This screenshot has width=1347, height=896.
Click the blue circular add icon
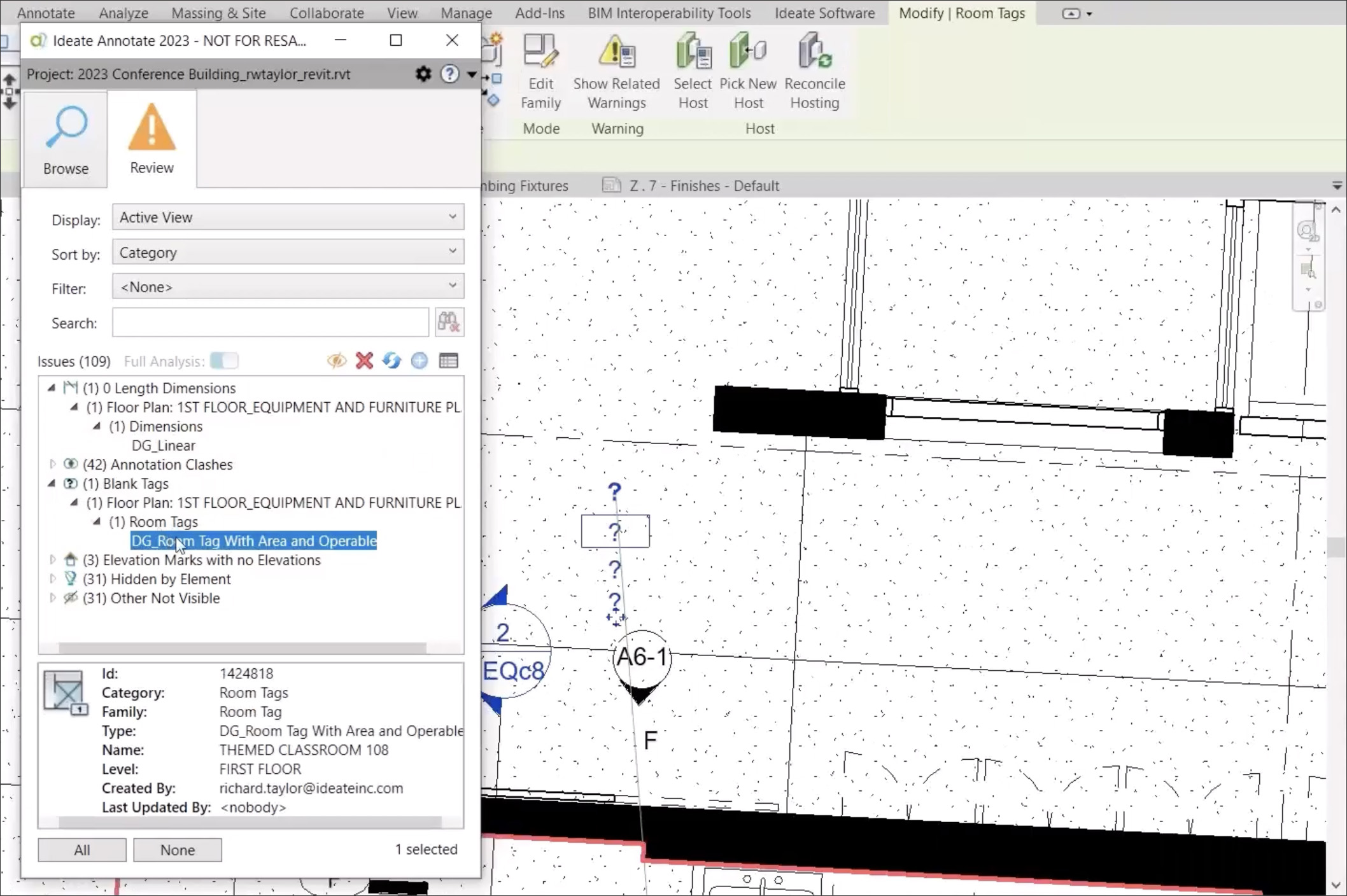click(x=419, y=361)
